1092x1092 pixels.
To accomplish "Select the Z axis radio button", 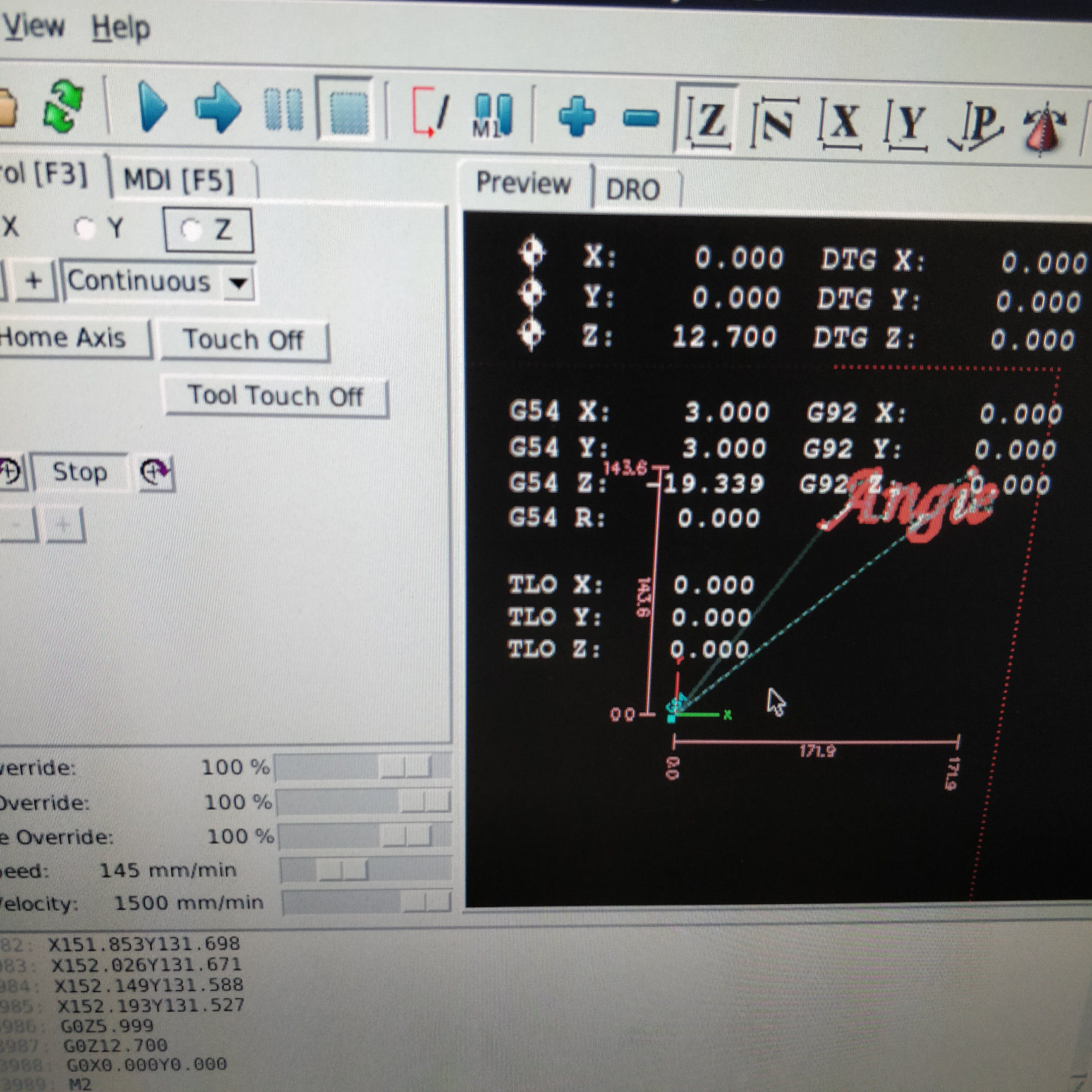I will (x=190, y=230).
